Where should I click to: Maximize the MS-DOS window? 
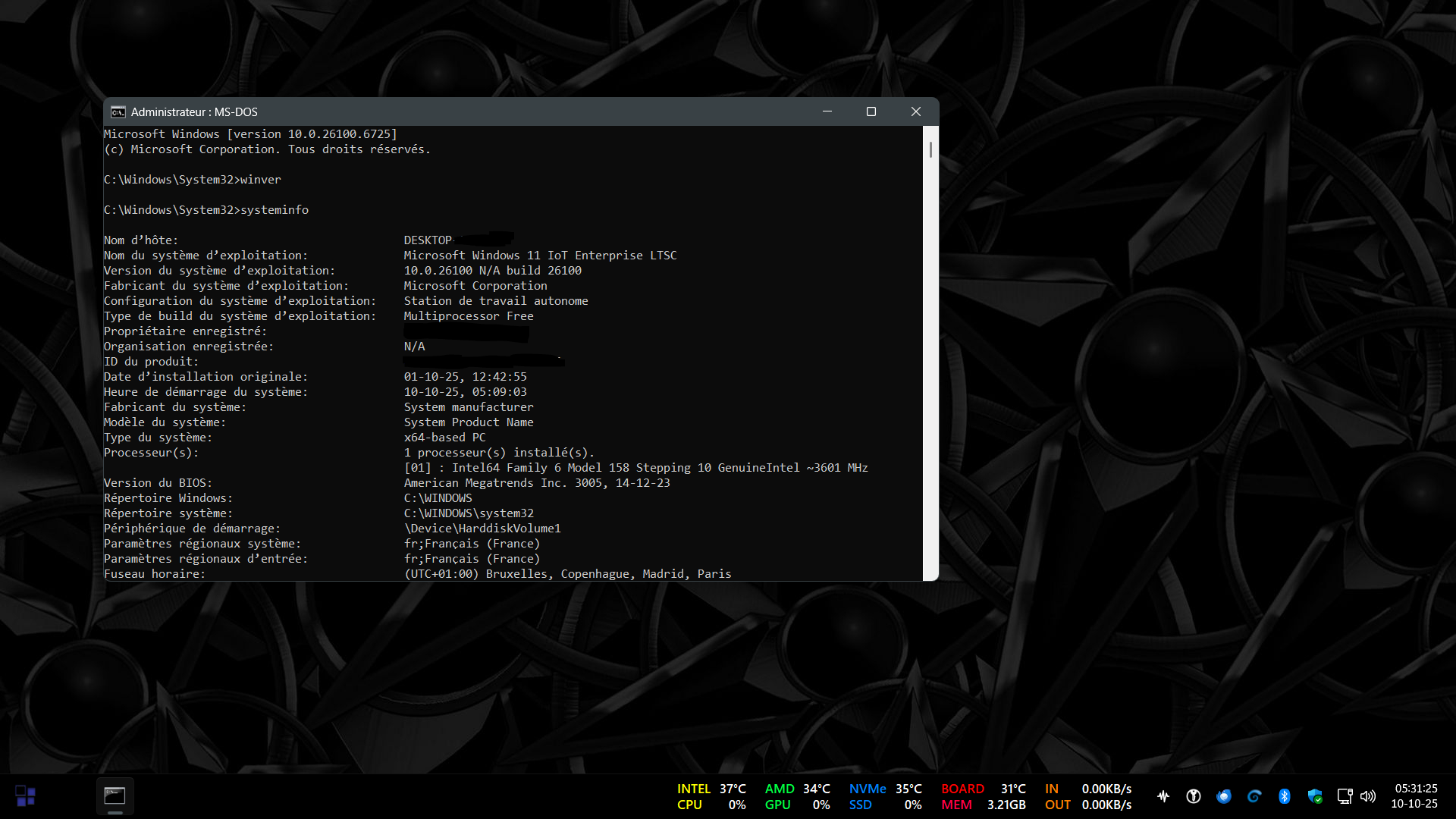[x=871, y=111]
